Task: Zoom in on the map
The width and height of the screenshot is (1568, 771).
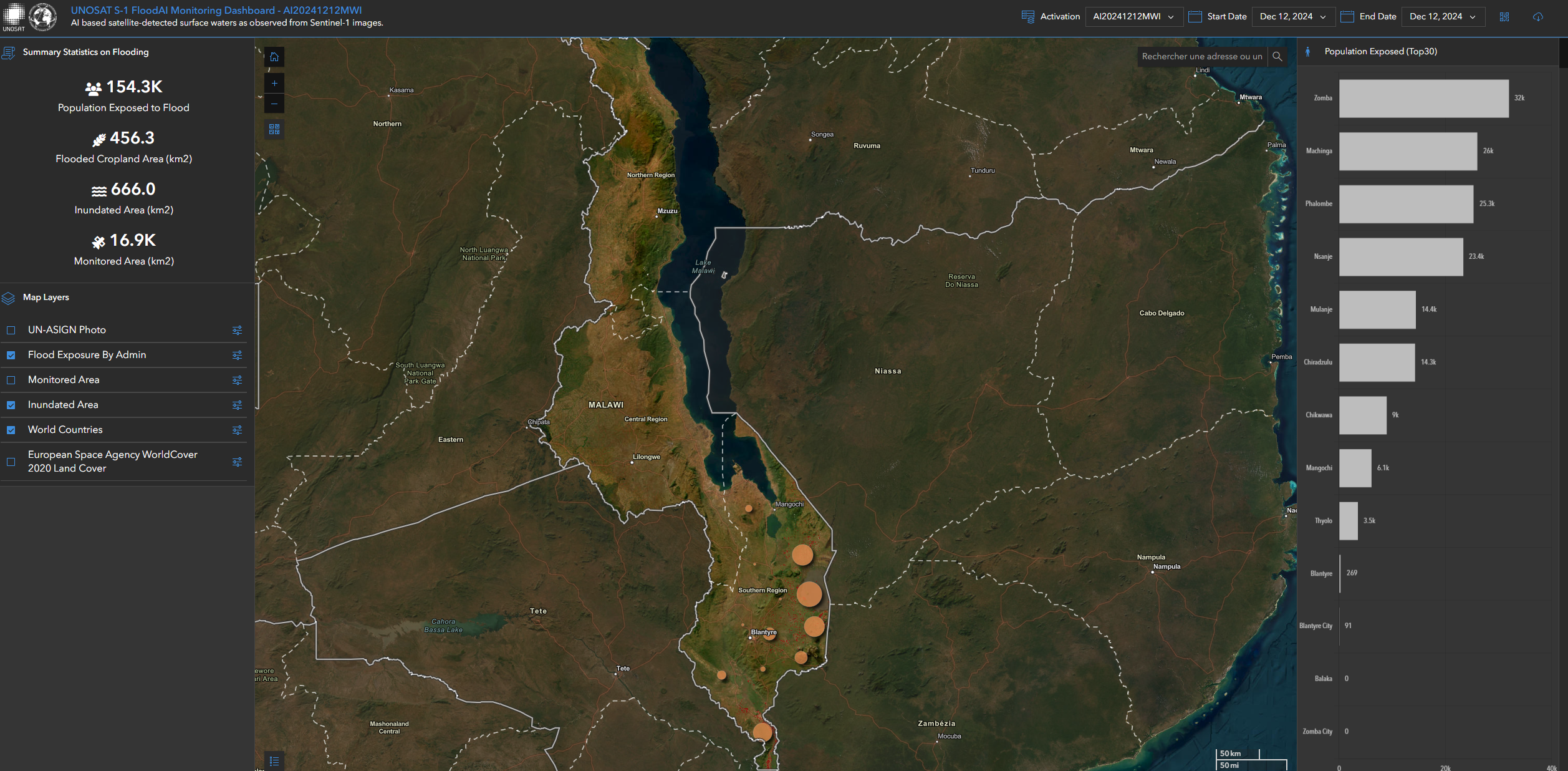Action: click(x=274, y=84)
